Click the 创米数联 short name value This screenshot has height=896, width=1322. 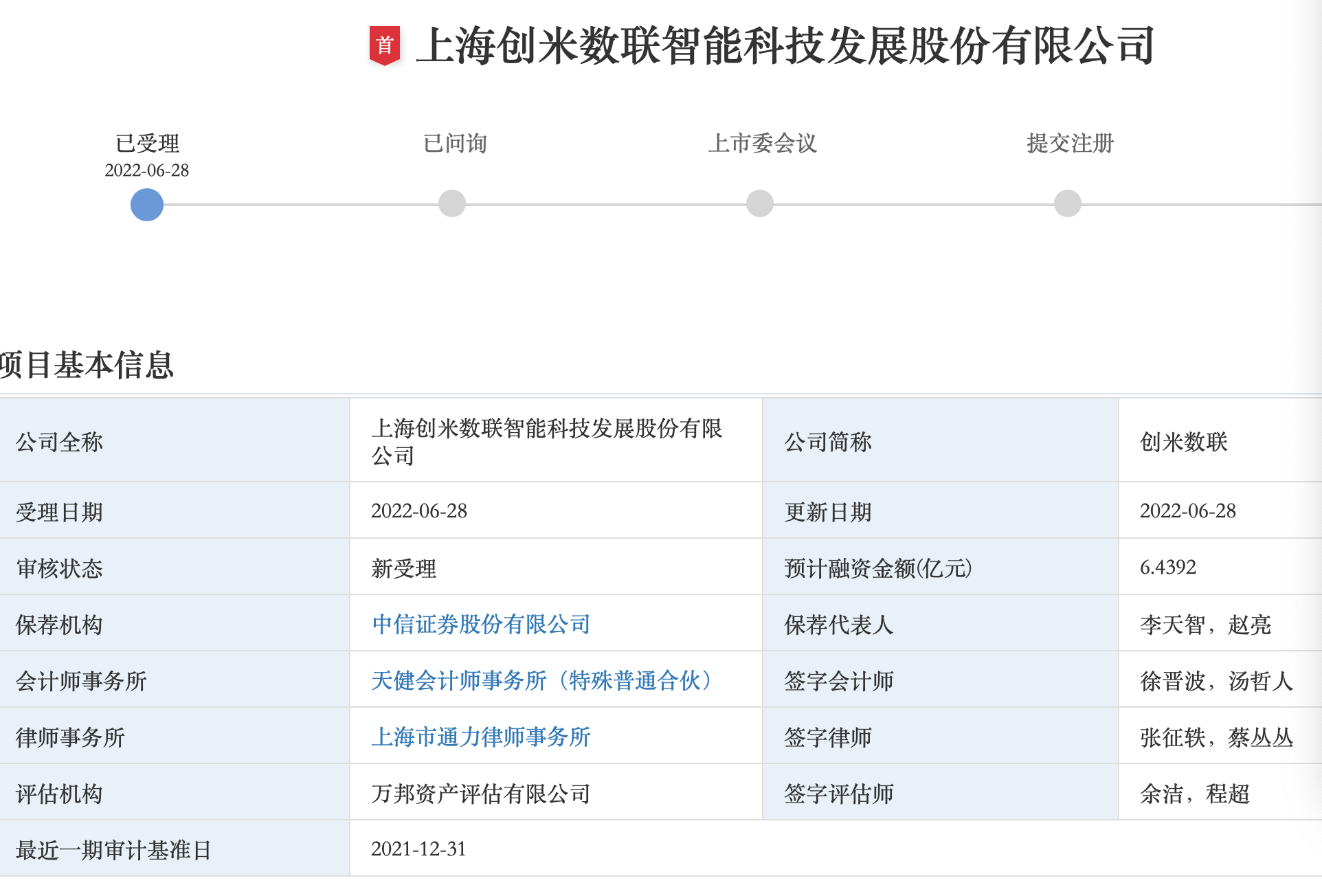[1184, 442]
